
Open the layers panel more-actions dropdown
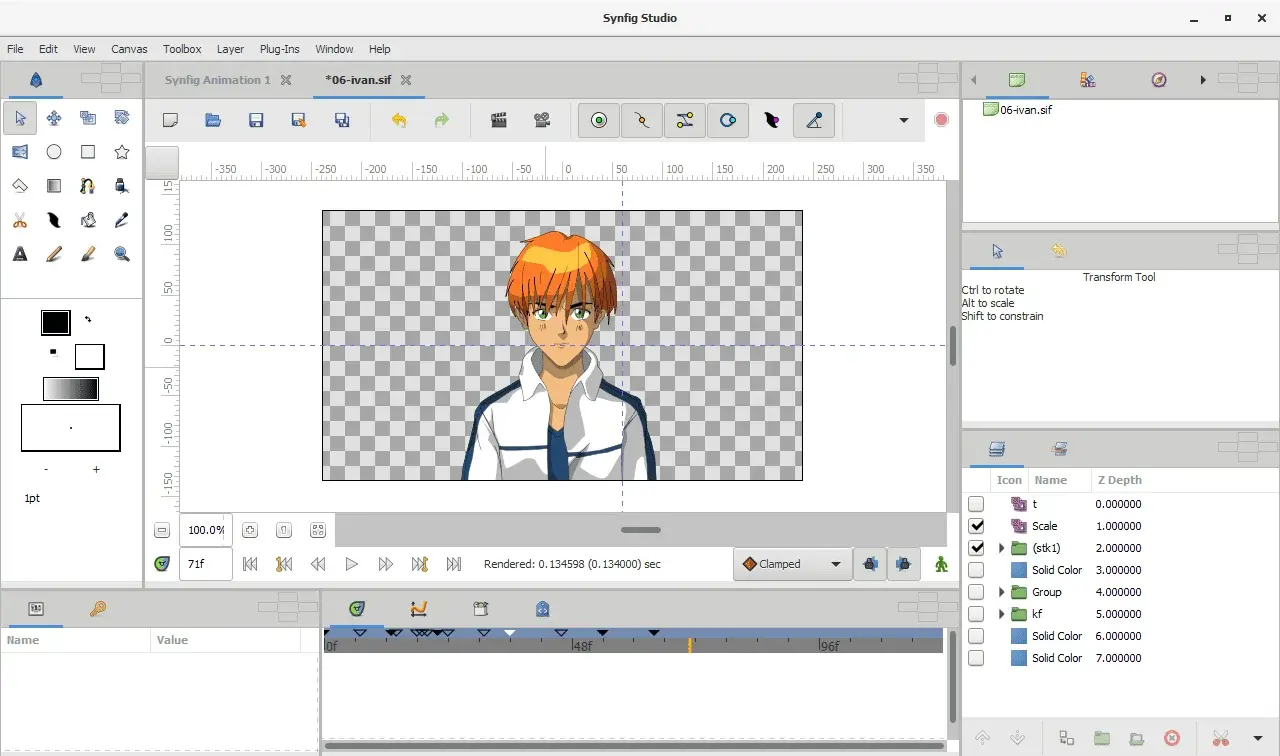[1257, 739]
